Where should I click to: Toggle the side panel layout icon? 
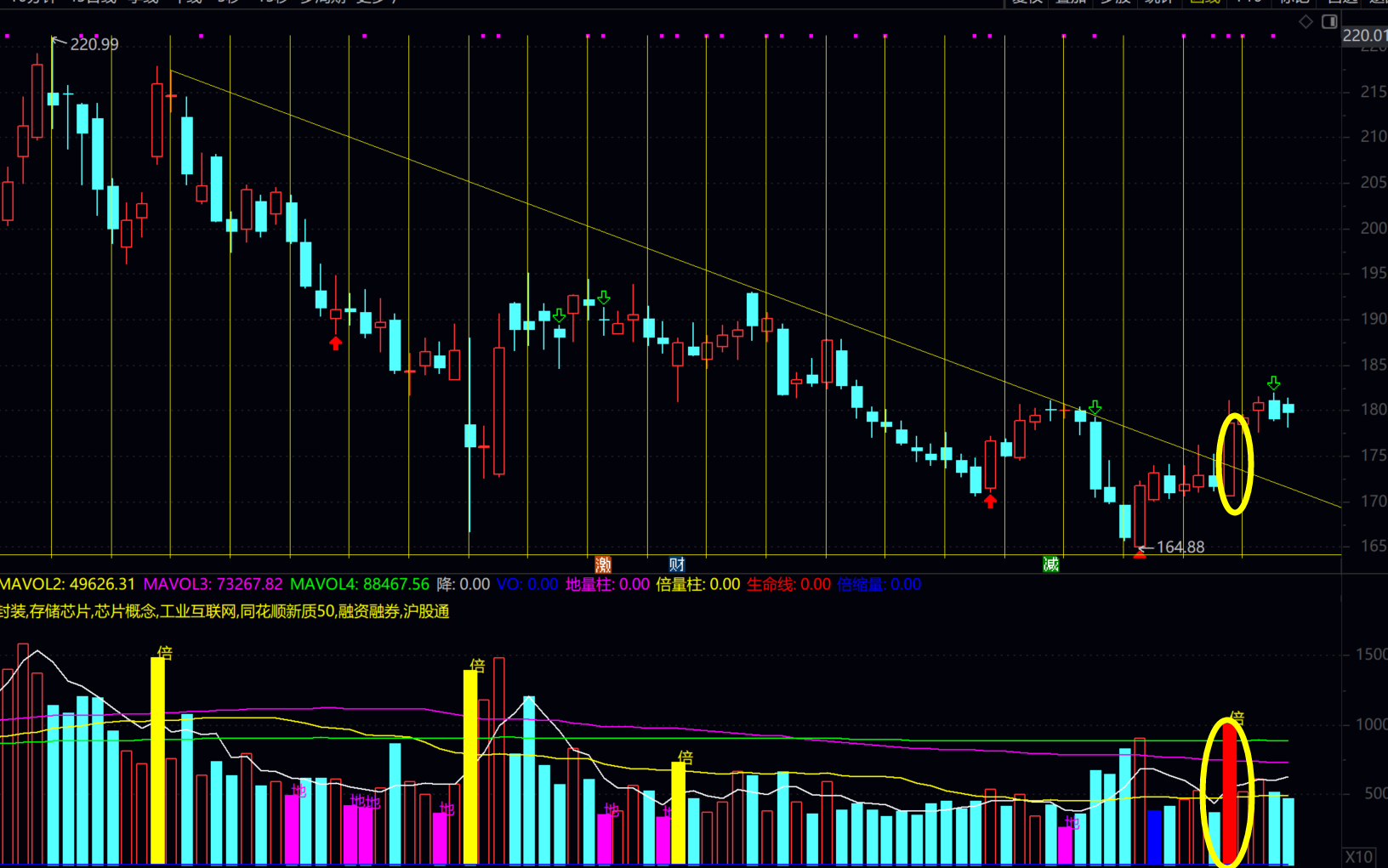pos(1329,22)
